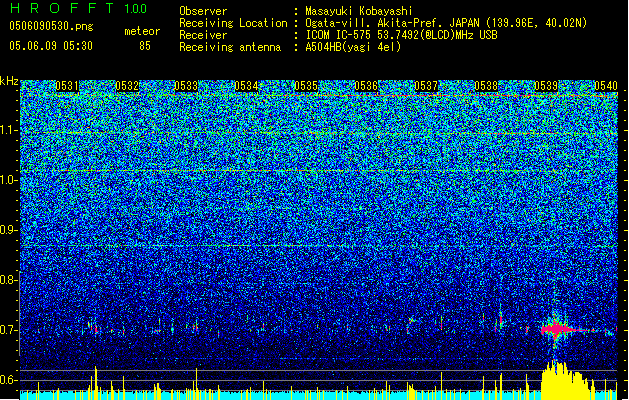
Task: Click the 0535 time marker
Action: point(306,86)
